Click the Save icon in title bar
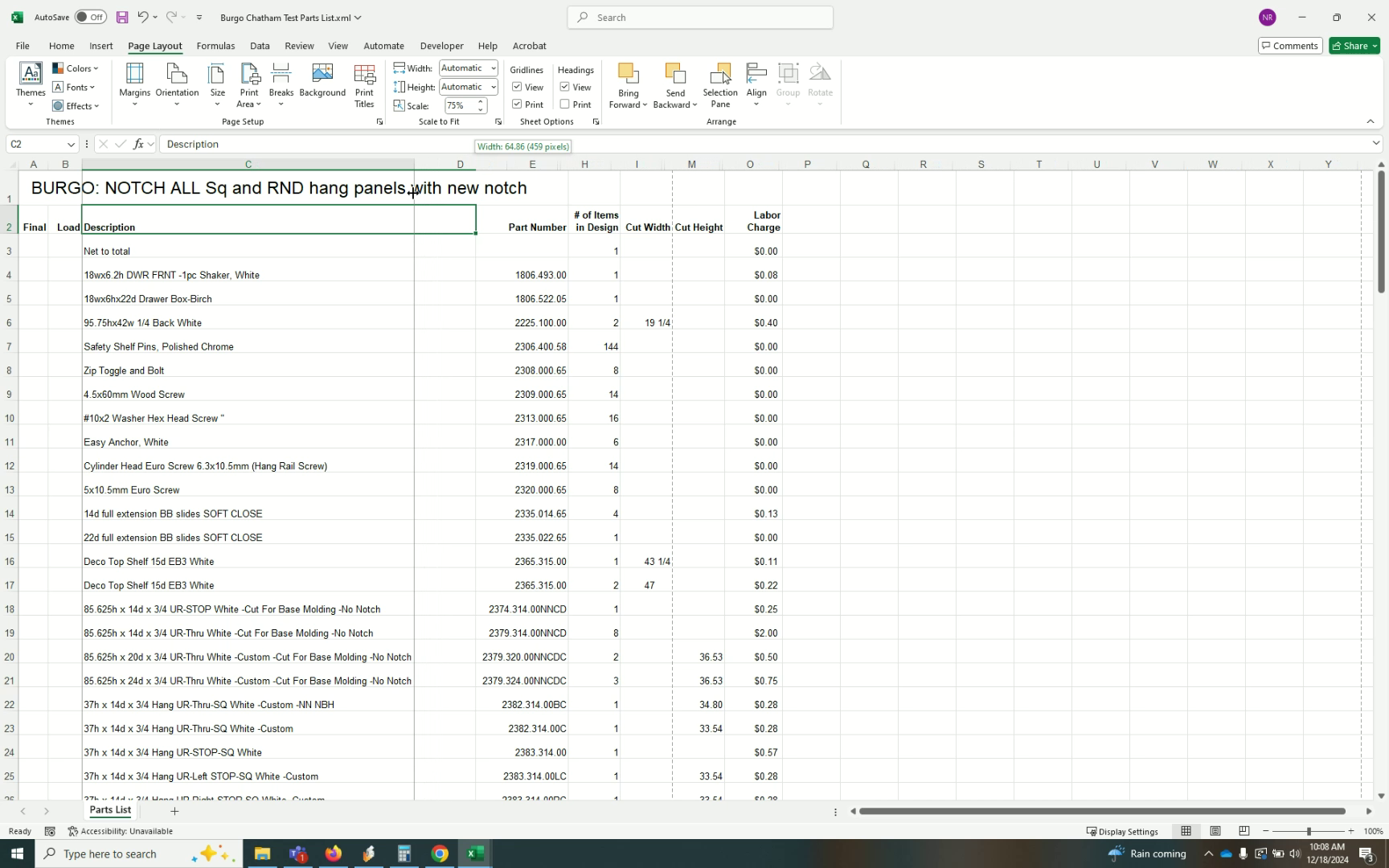 (122, 17)
